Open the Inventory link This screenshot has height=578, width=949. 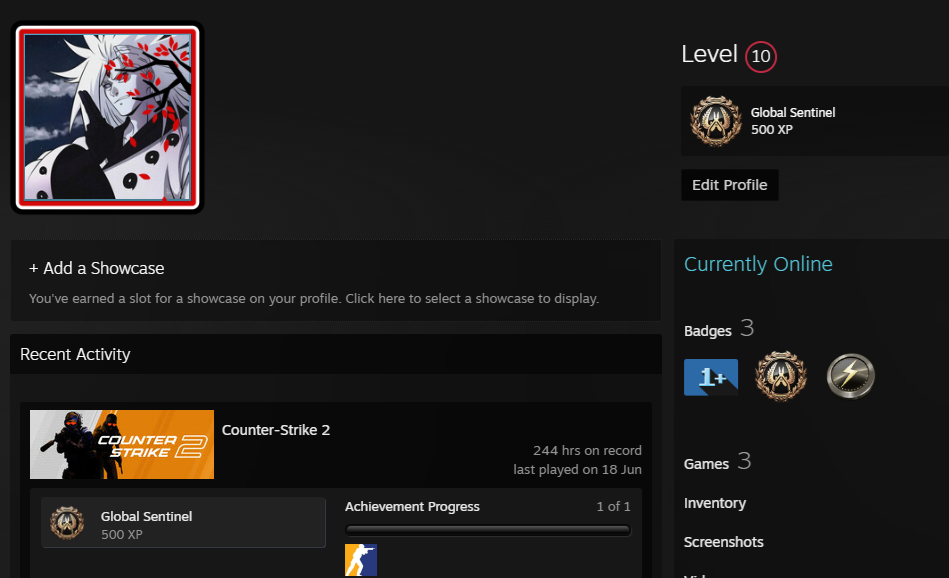pos(715,503)
